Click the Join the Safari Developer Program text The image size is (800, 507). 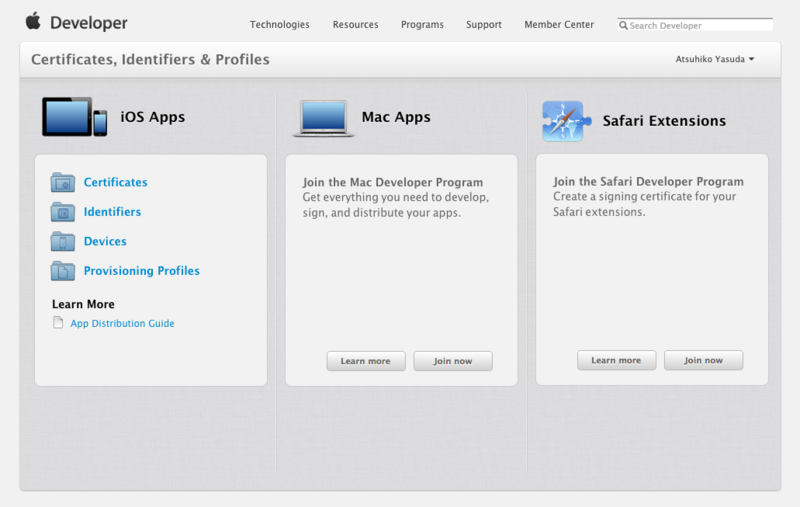(648, 182)
